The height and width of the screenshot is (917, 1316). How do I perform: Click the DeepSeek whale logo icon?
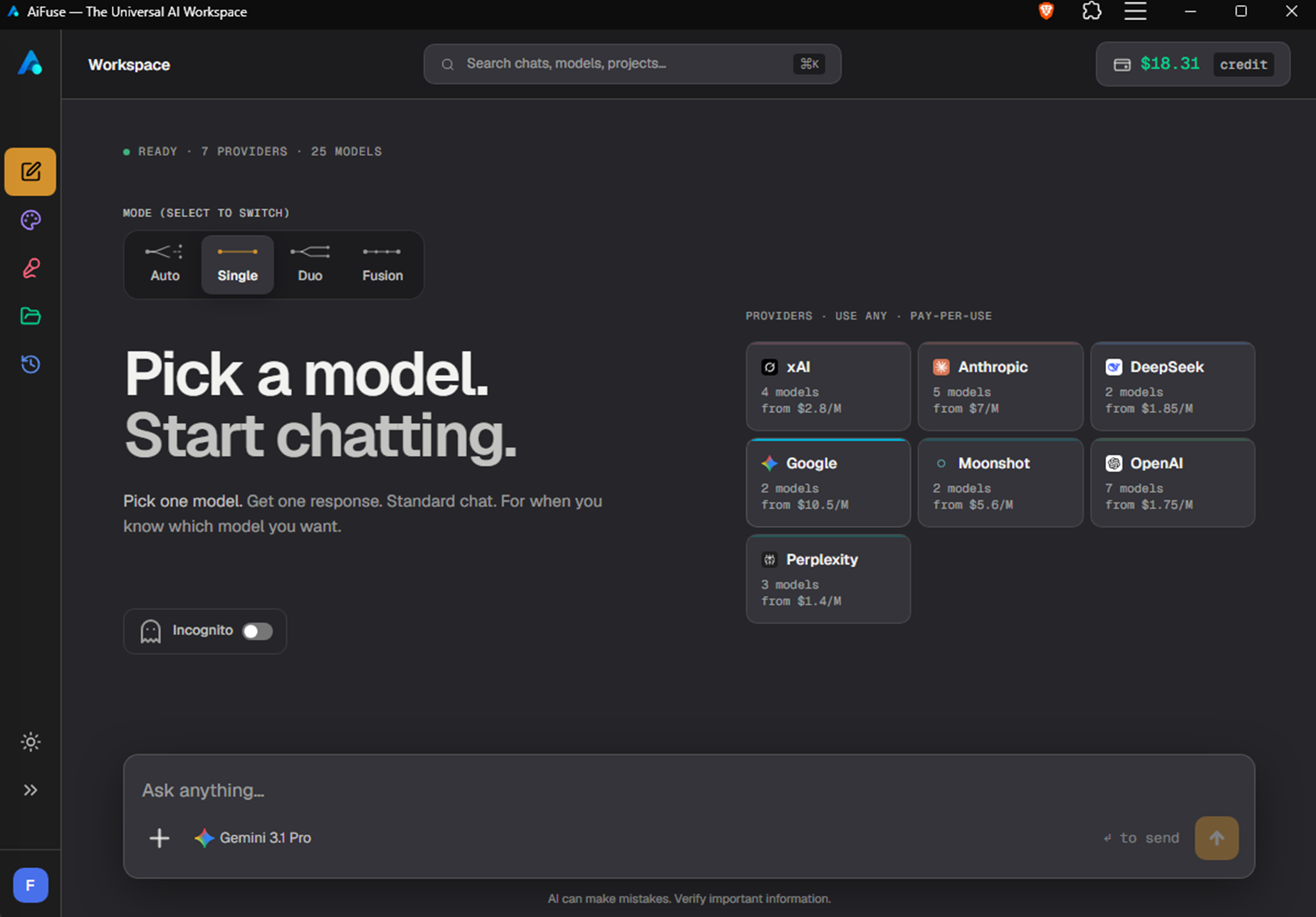coord(1114,367)
